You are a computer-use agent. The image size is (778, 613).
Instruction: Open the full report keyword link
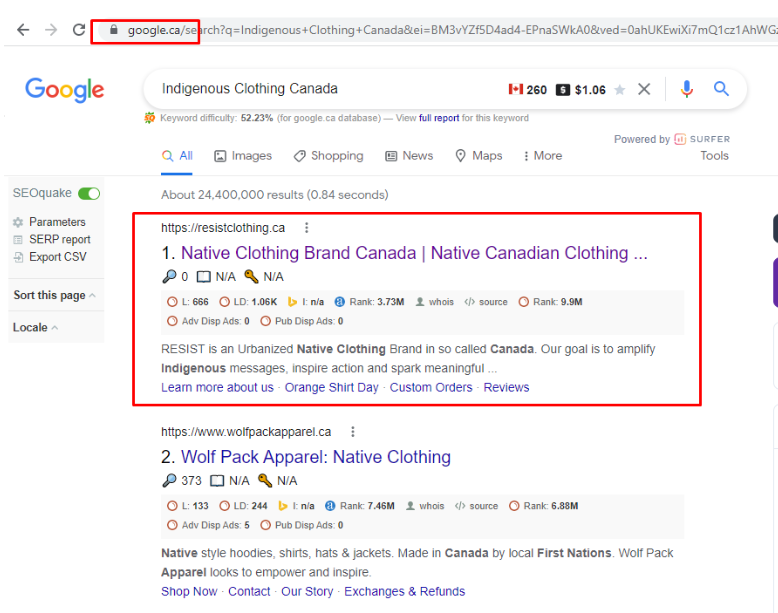439,118
